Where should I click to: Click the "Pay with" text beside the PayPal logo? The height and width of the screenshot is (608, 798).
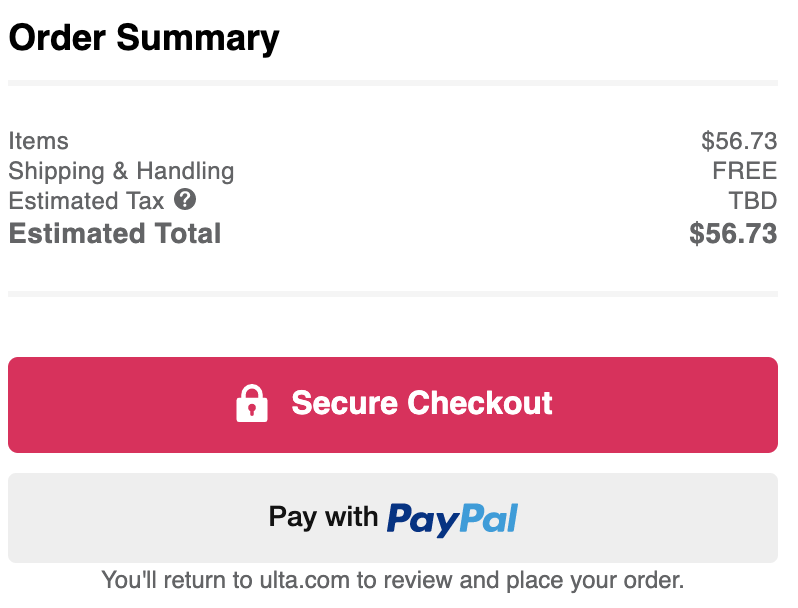click(323, 517)
